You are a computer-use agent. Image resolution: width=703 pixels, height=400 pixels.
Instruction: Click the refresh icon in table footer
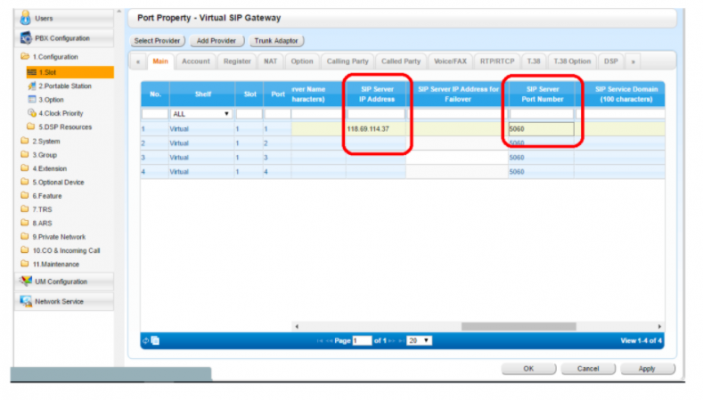[x=146, y=341]
